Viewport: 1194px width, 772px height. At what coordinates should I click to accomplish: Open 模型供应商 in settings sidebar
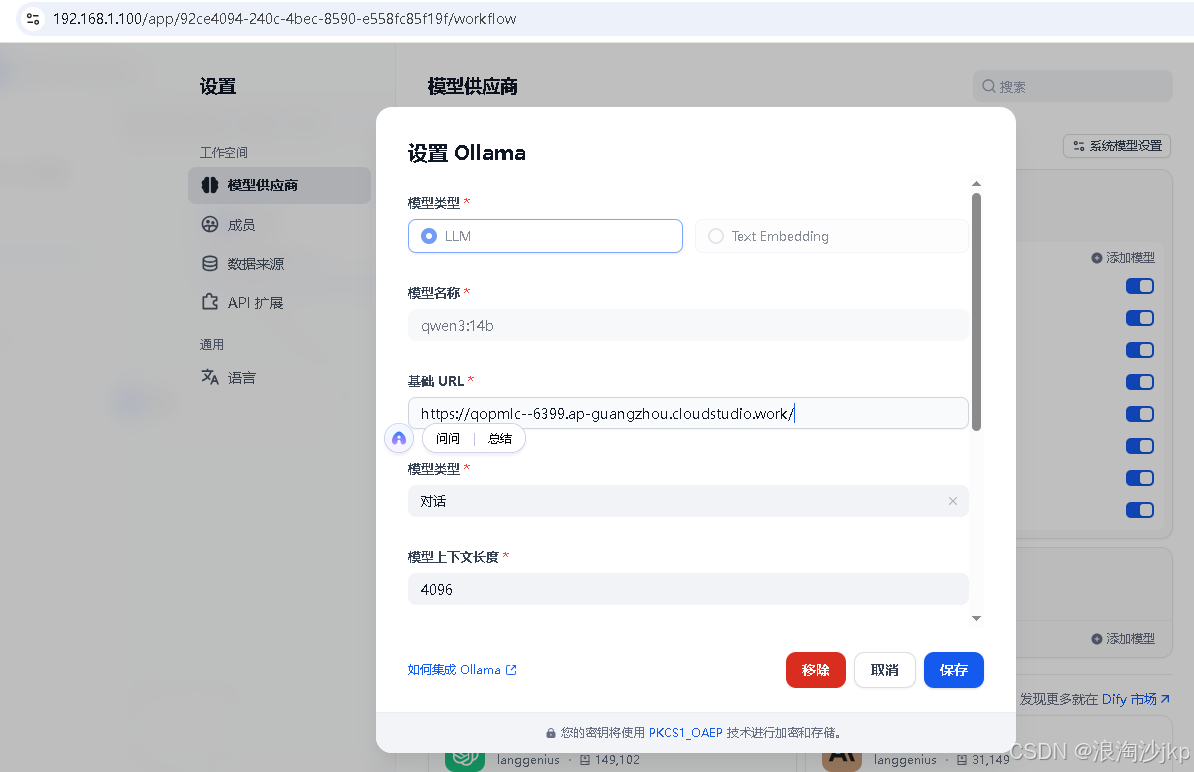(279, 185)
